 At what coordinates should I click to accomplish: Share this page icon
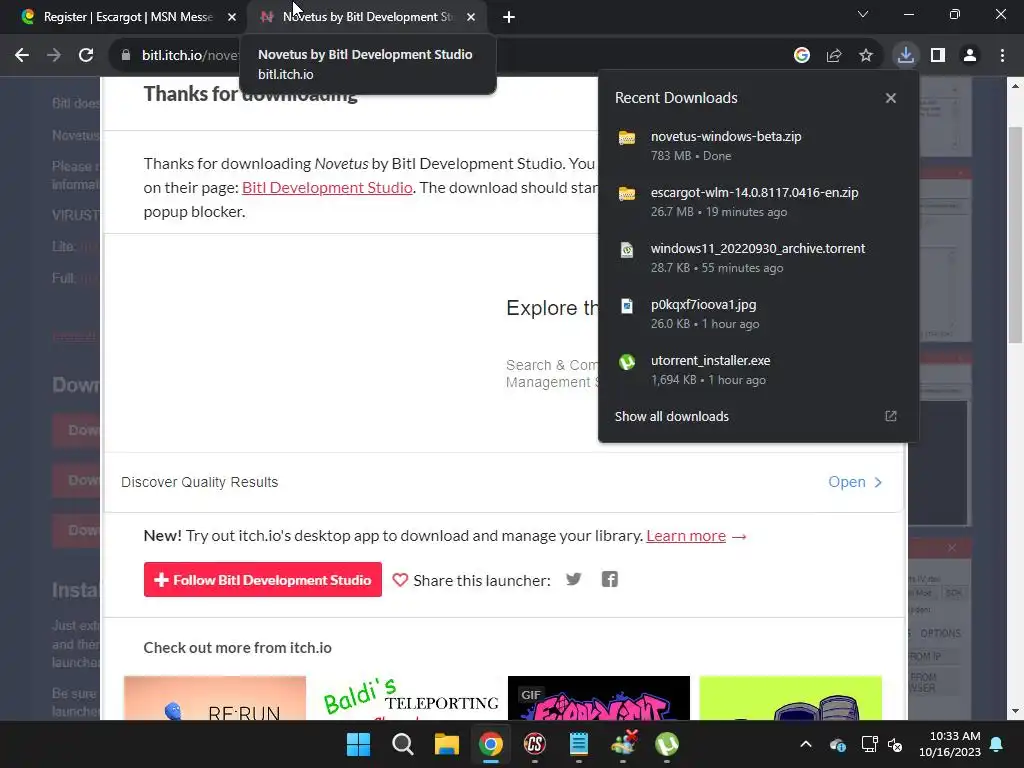coord(833,56)
